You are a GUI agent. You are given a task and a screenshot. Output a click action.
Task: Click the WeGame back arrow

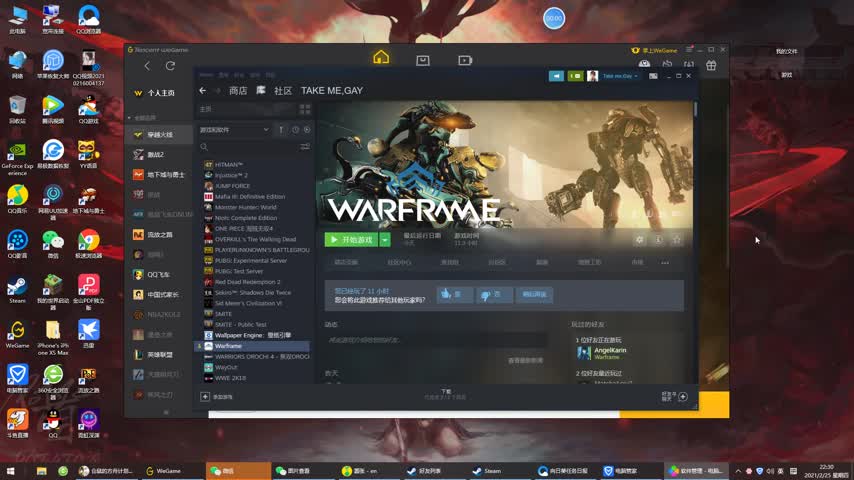(147, 66)
